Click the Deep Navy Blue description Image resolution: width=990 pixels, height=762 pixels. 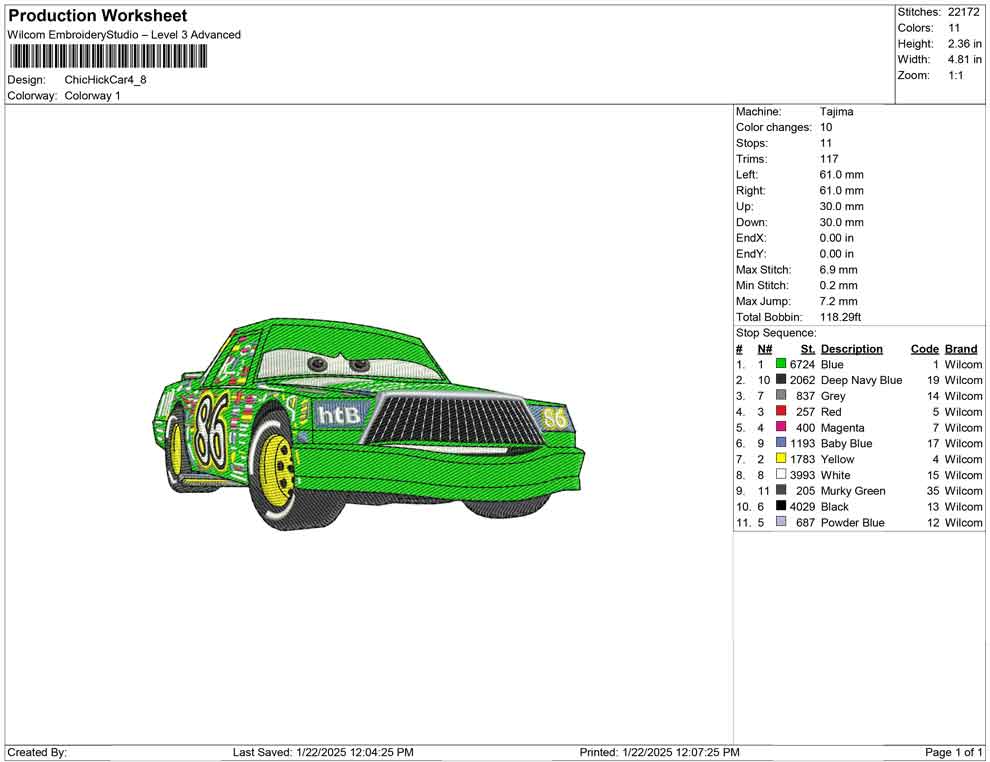861,380
